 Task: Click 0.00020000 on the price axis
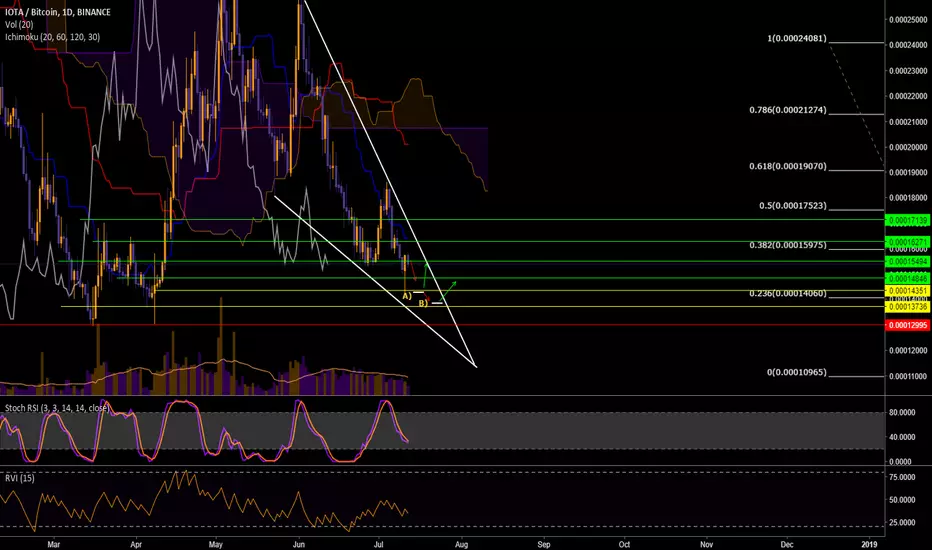coord(908,147)
